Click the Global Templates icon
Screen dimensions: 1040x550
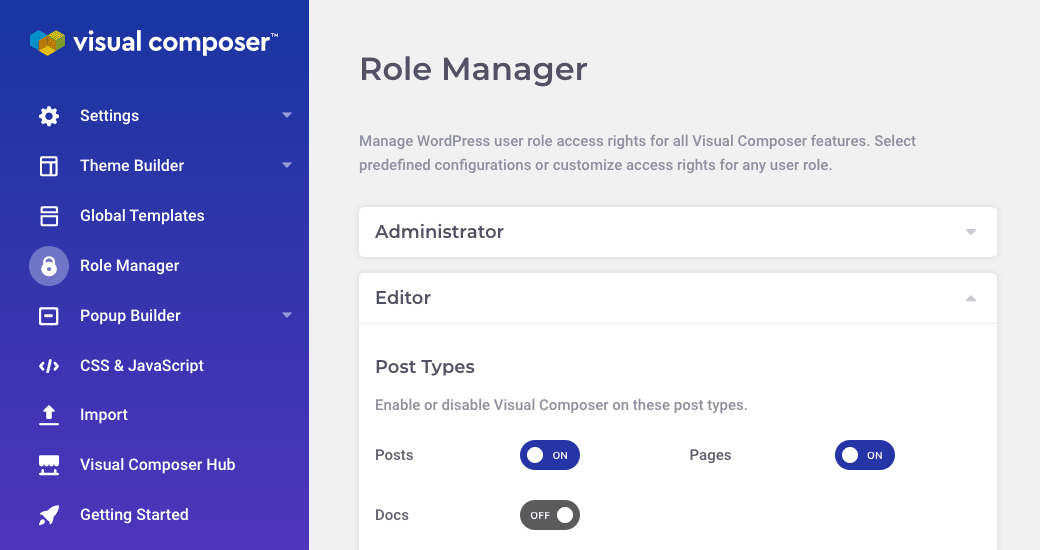48,216
